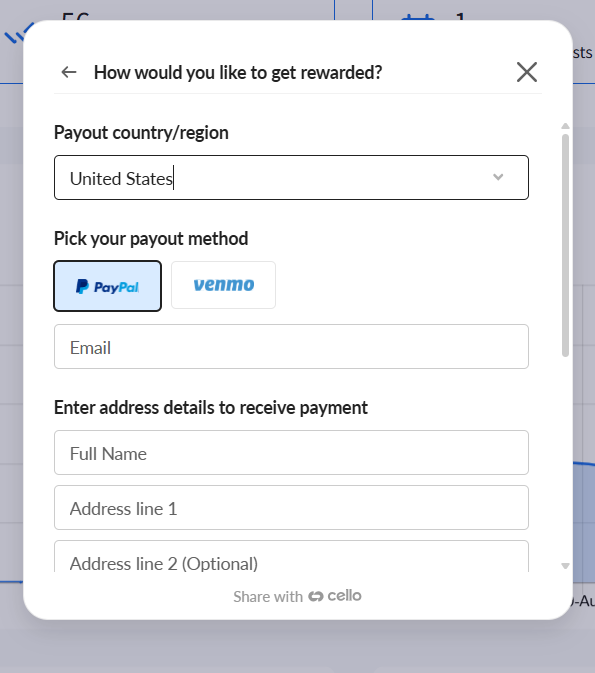Go back using the left arrow icon
This screenshot has height=673, width=595.
coord(69,72)
